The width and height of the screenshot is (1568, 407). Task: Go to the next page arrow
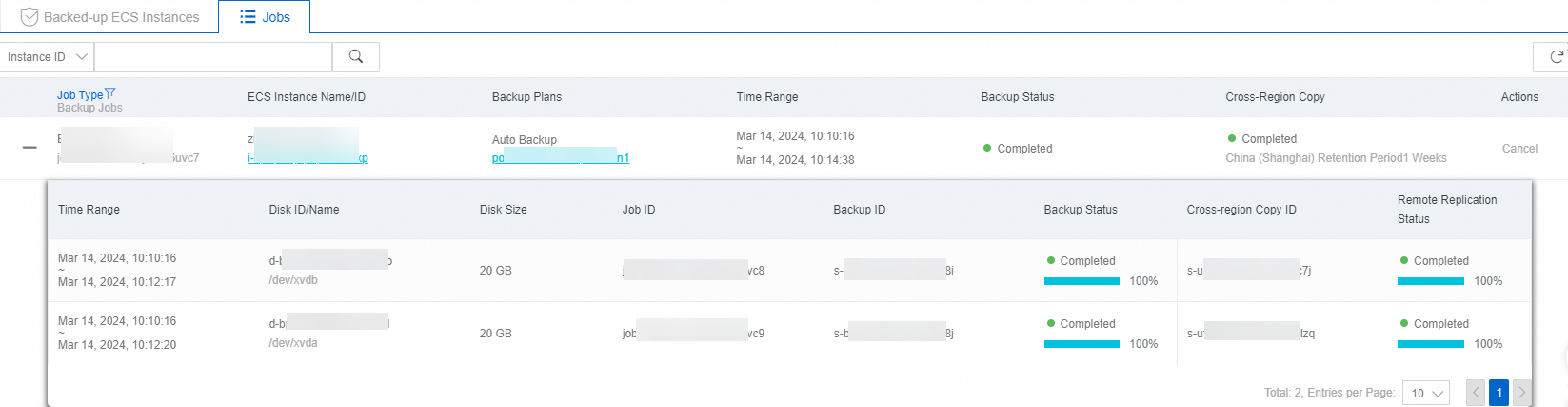[x=1521, y=393]
